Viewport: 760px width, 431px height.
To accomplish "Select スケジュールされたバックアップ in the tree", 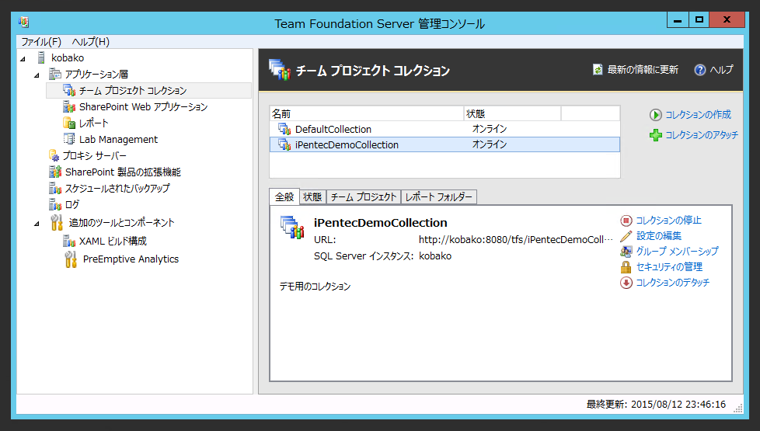I will [117, 188].
